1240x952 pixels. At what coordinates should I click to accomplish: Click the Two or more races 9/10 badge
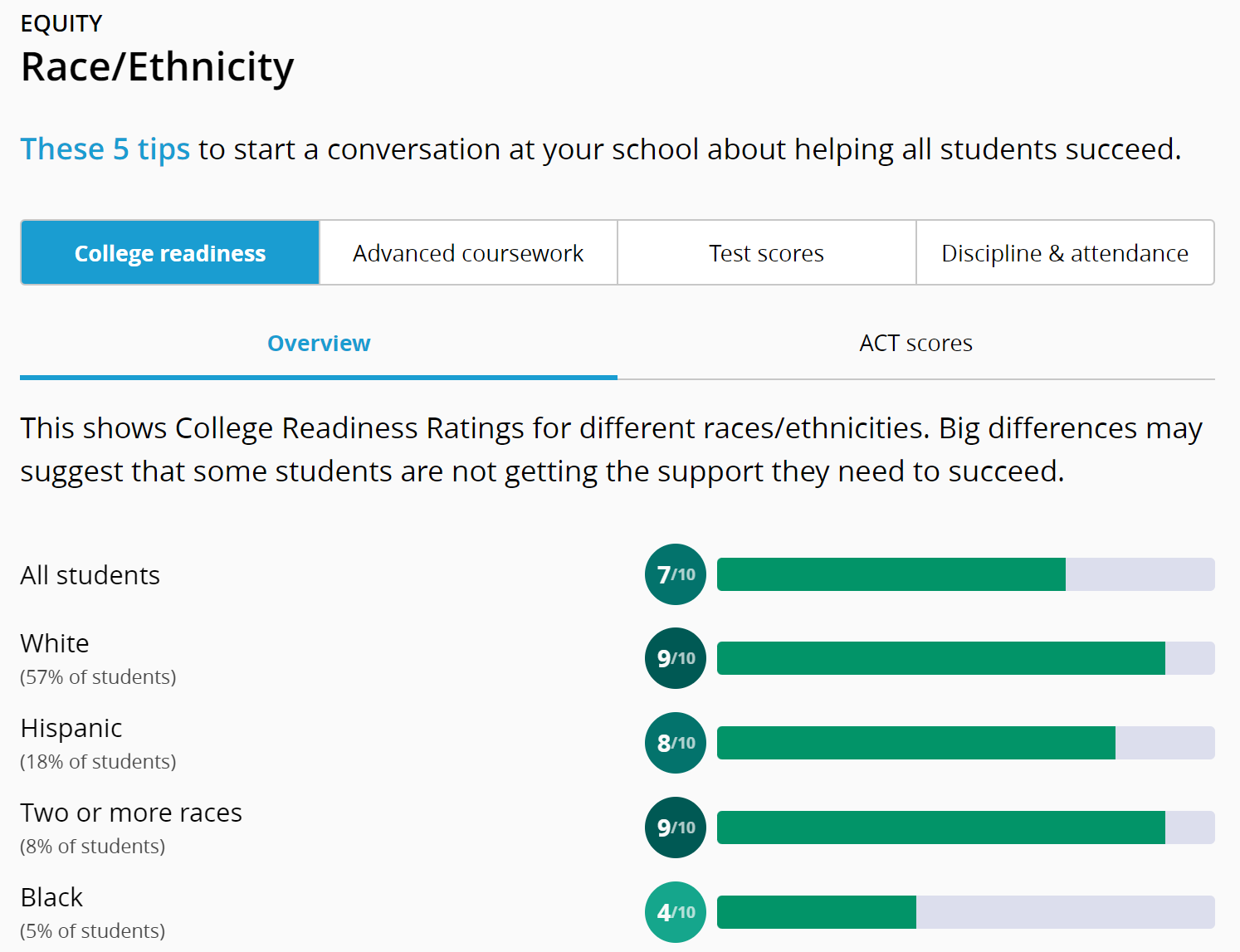(x=675, y=828)
